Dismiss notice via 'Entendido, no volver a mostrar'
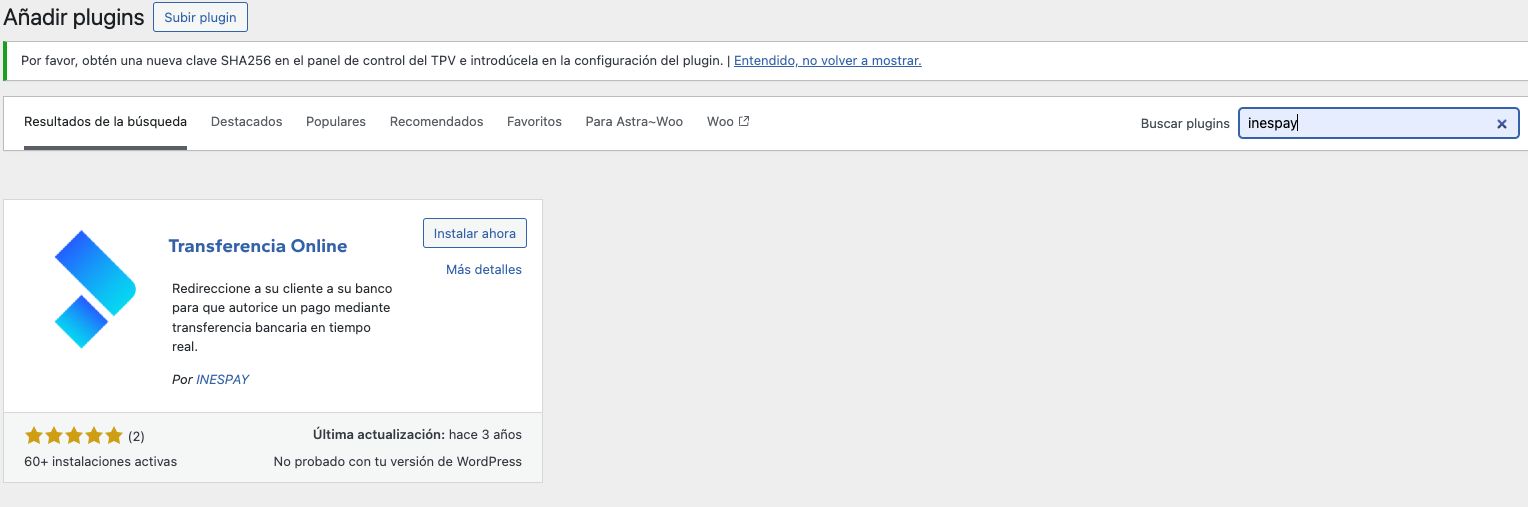The image size is (1528, 507). [827, 60]
